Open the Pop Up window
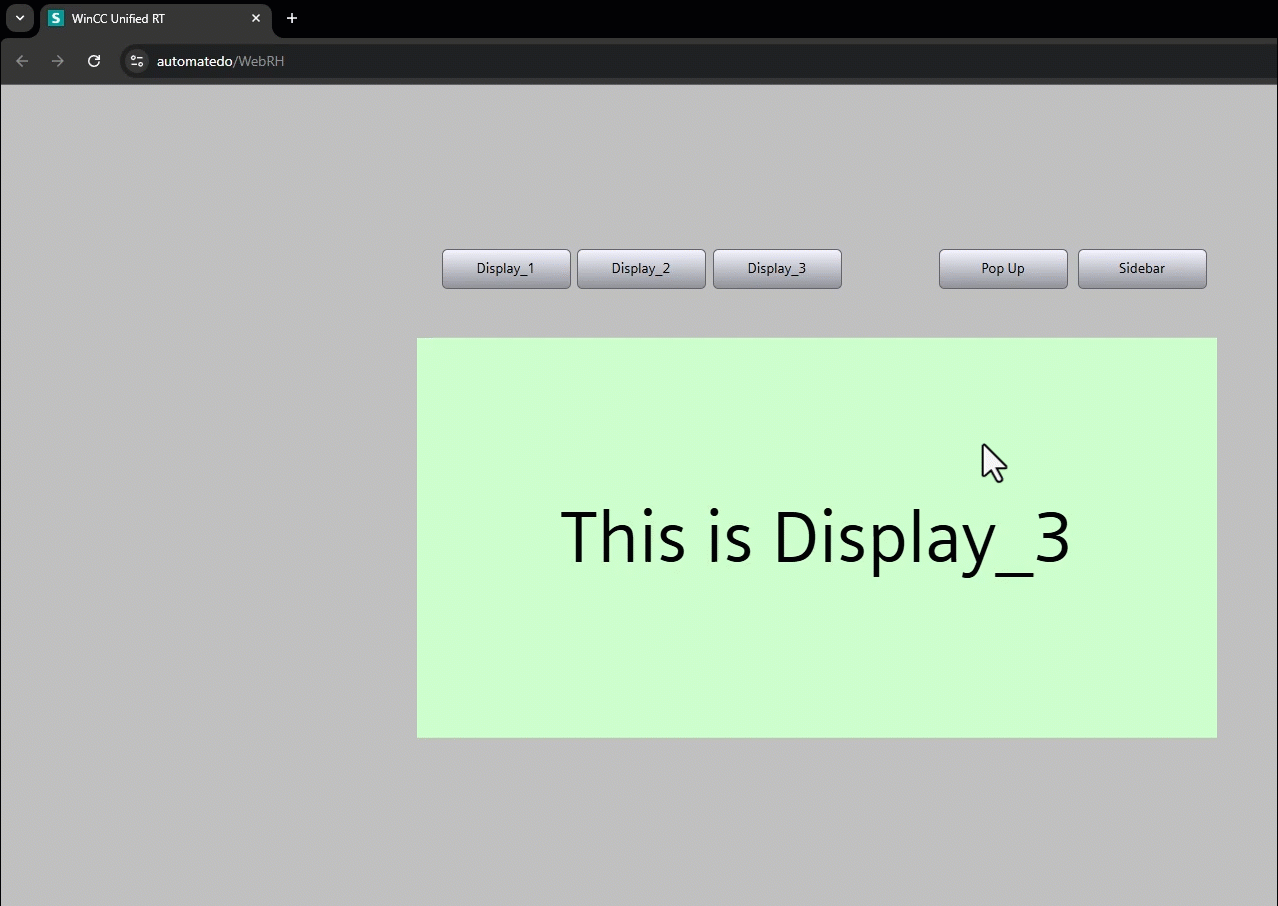This screenshot has height=906, width=1278. [1003, 269]
